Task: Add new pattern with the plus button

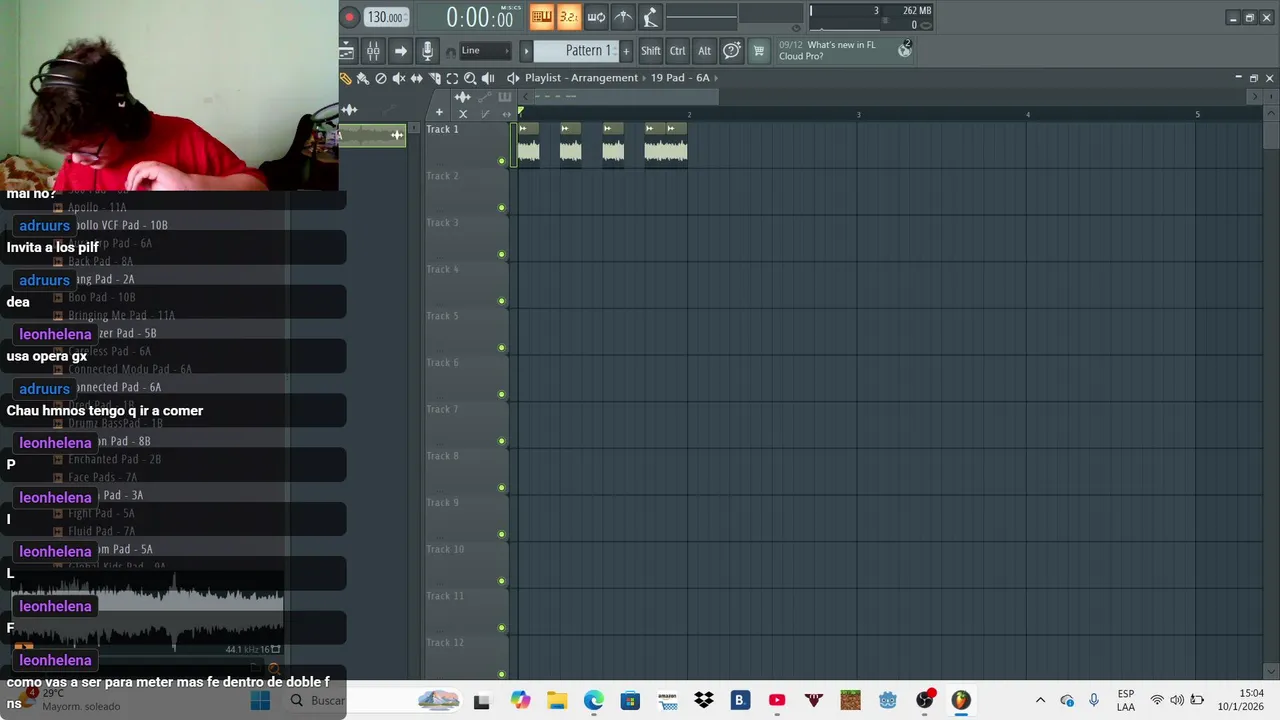Action: pyautogui.click(x=626, y=51)
